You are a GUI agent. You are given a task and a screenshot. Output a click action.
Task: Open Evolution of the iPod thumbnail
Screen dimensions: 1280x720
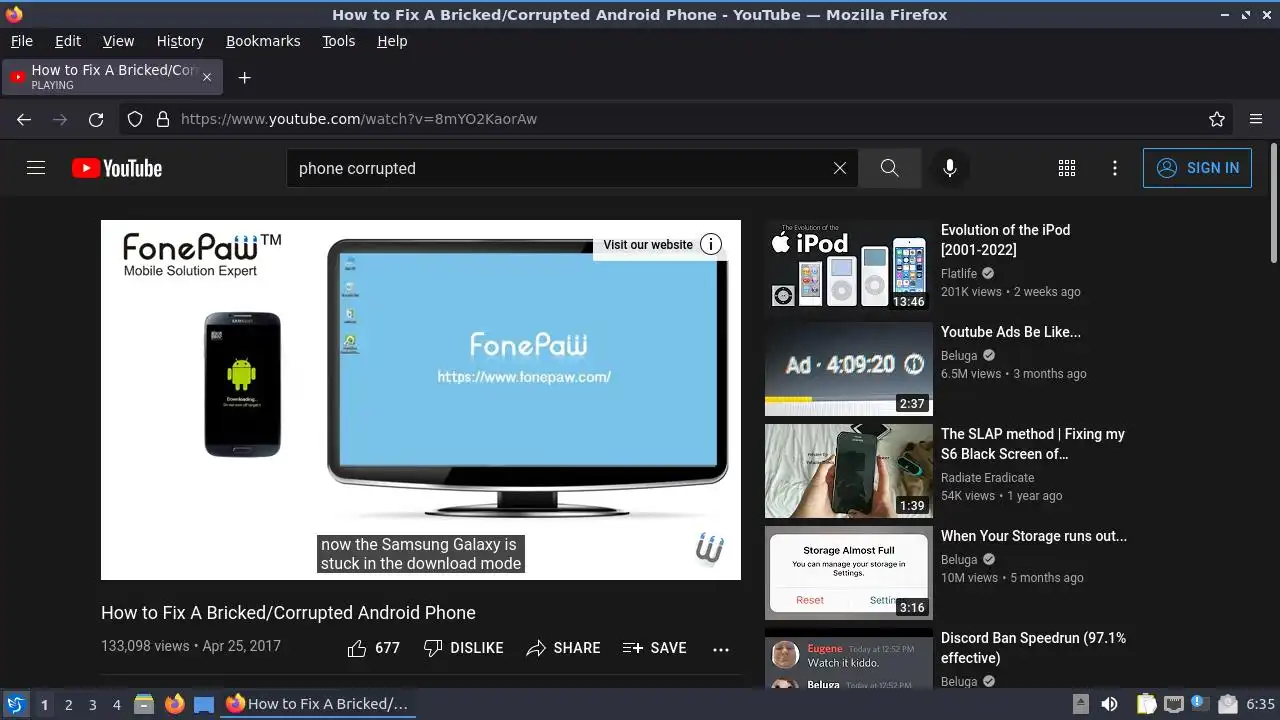(x=849, y=266)
